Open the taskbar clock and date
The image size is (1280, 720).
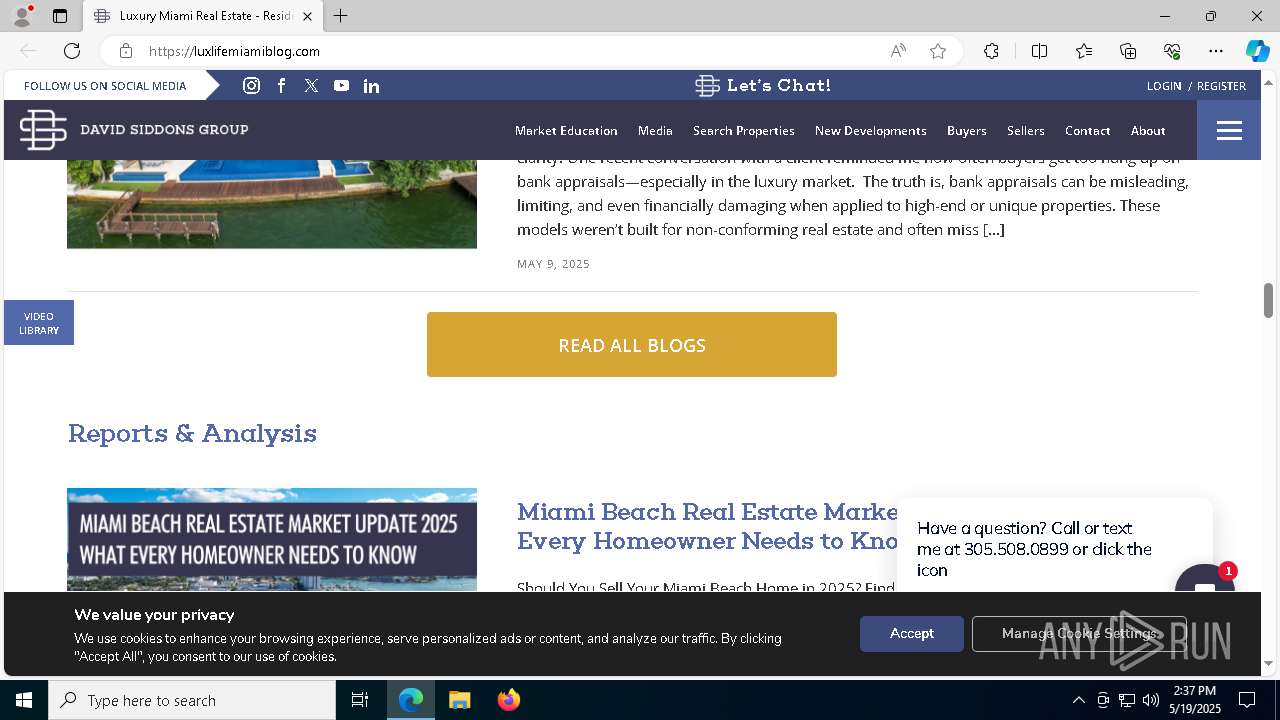[1194, 700]
